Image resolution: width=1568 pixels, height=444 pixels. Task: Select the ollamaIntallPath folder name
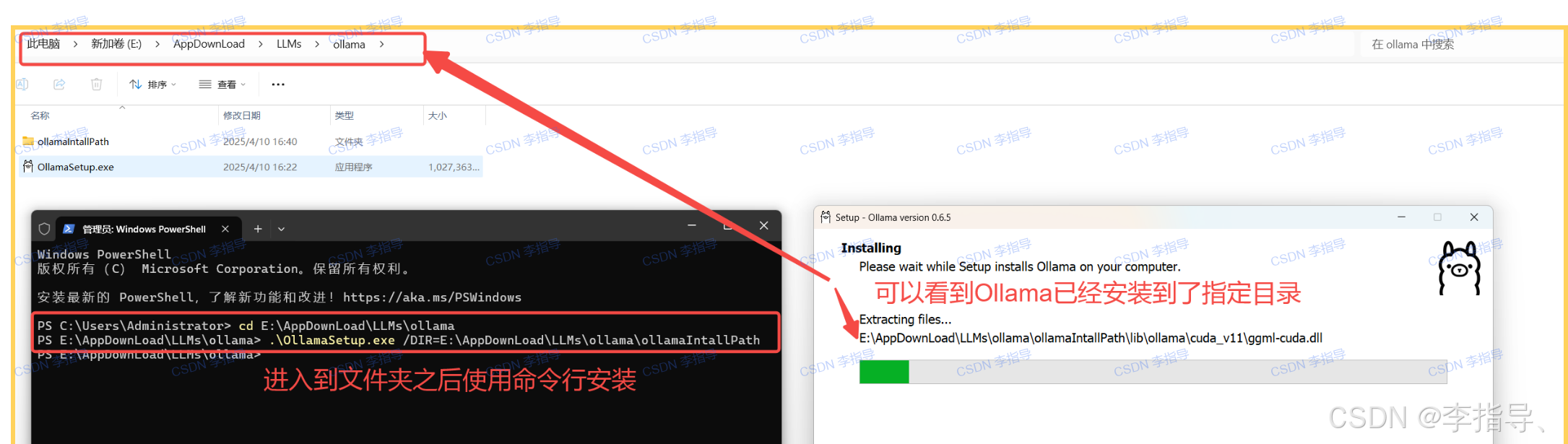click(73, 142)
